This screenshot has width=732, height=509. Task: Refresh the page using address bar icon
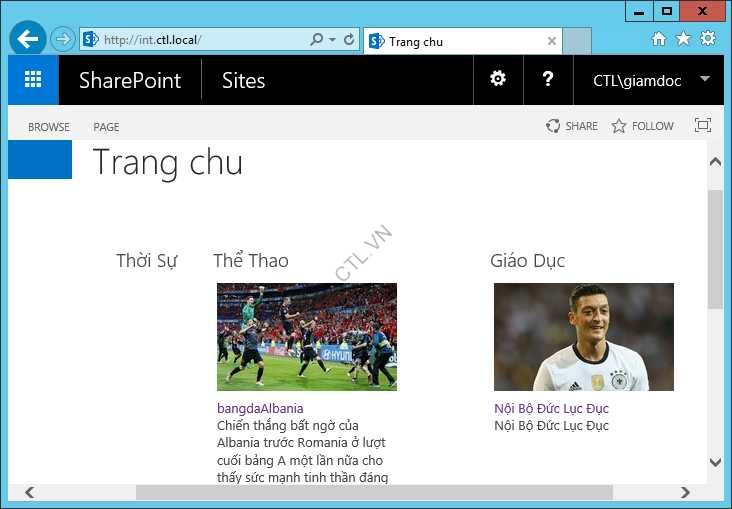349,40
